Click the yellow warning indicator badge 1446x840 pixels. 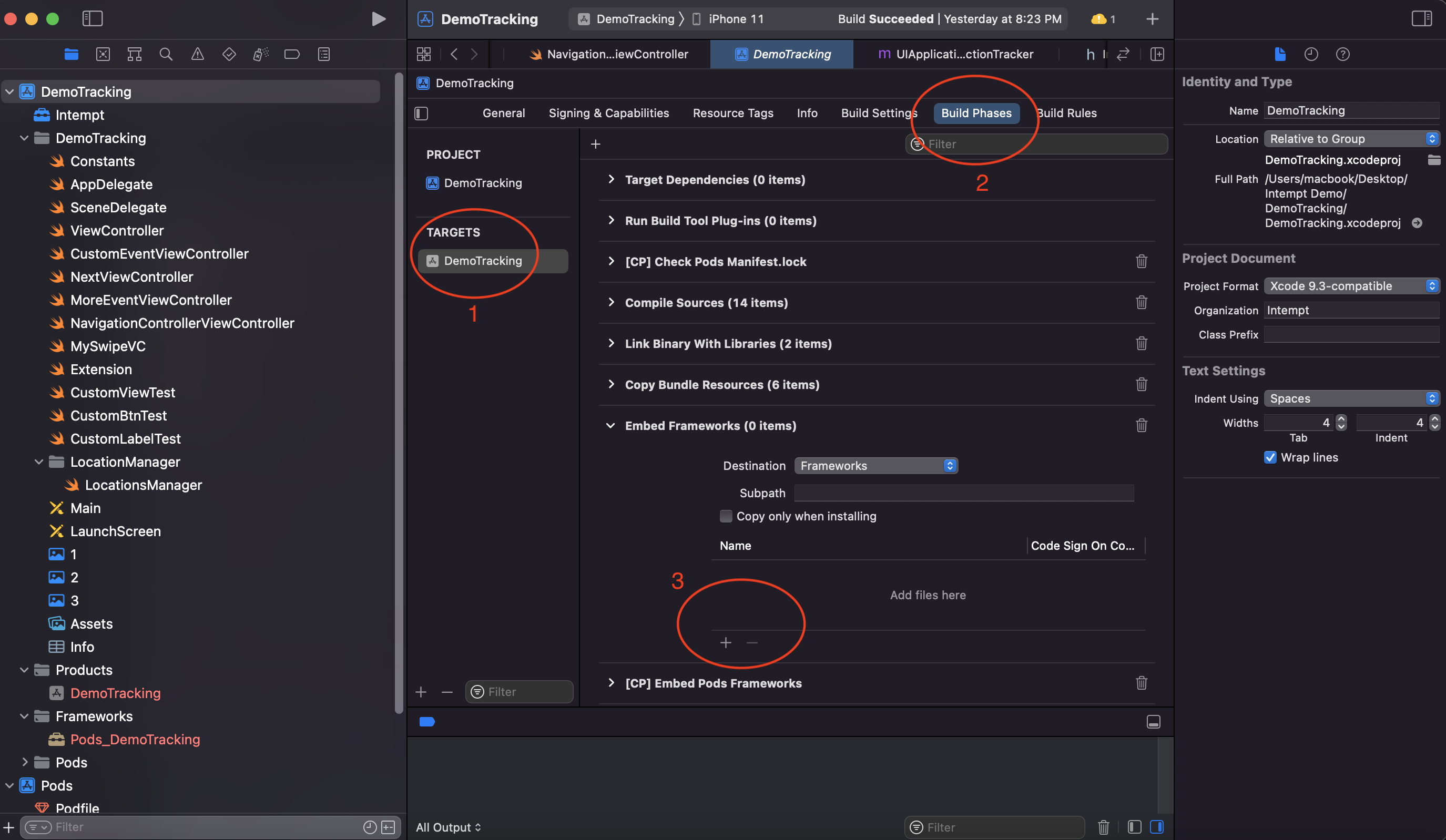[1102, 19]
